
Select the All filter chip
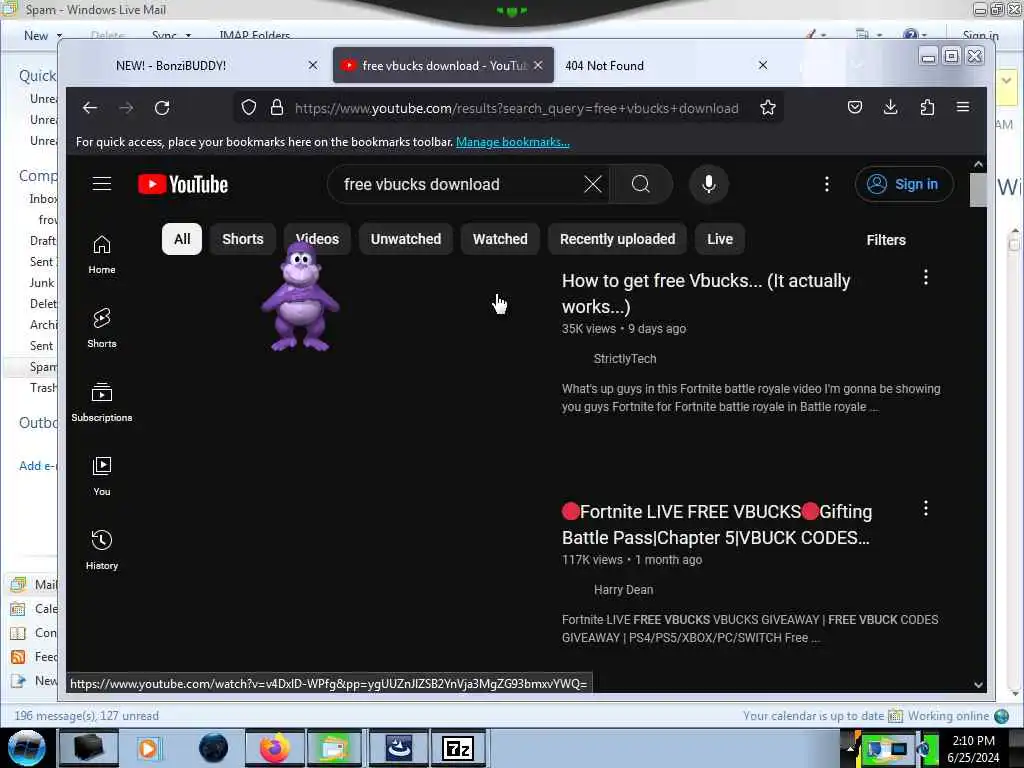[182, 239]
